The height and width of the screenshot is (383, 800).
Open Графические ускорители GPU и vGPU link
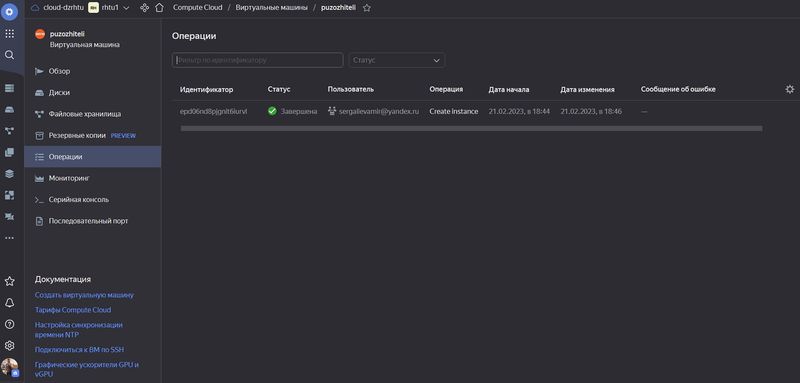87,369
